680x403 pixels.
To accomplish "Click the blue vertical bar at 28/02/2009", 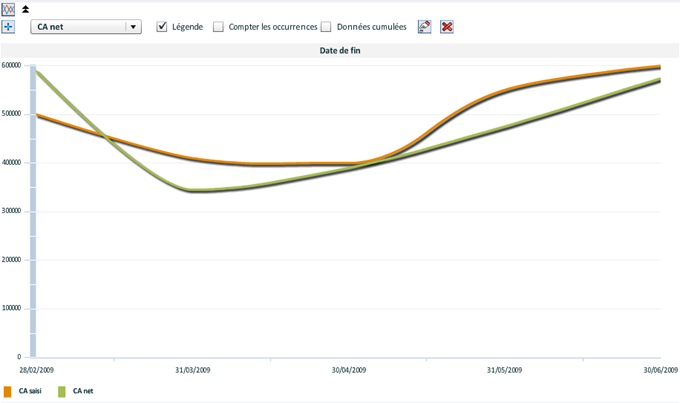I will pyautogui.click(x=33, y=210).
